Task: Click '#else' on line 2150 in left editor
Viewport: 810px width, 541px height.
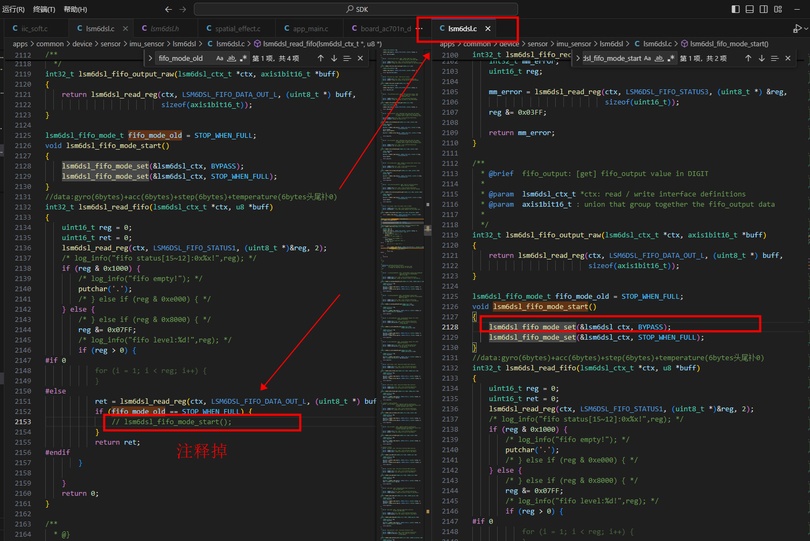Action: click(x=56, y=391)
